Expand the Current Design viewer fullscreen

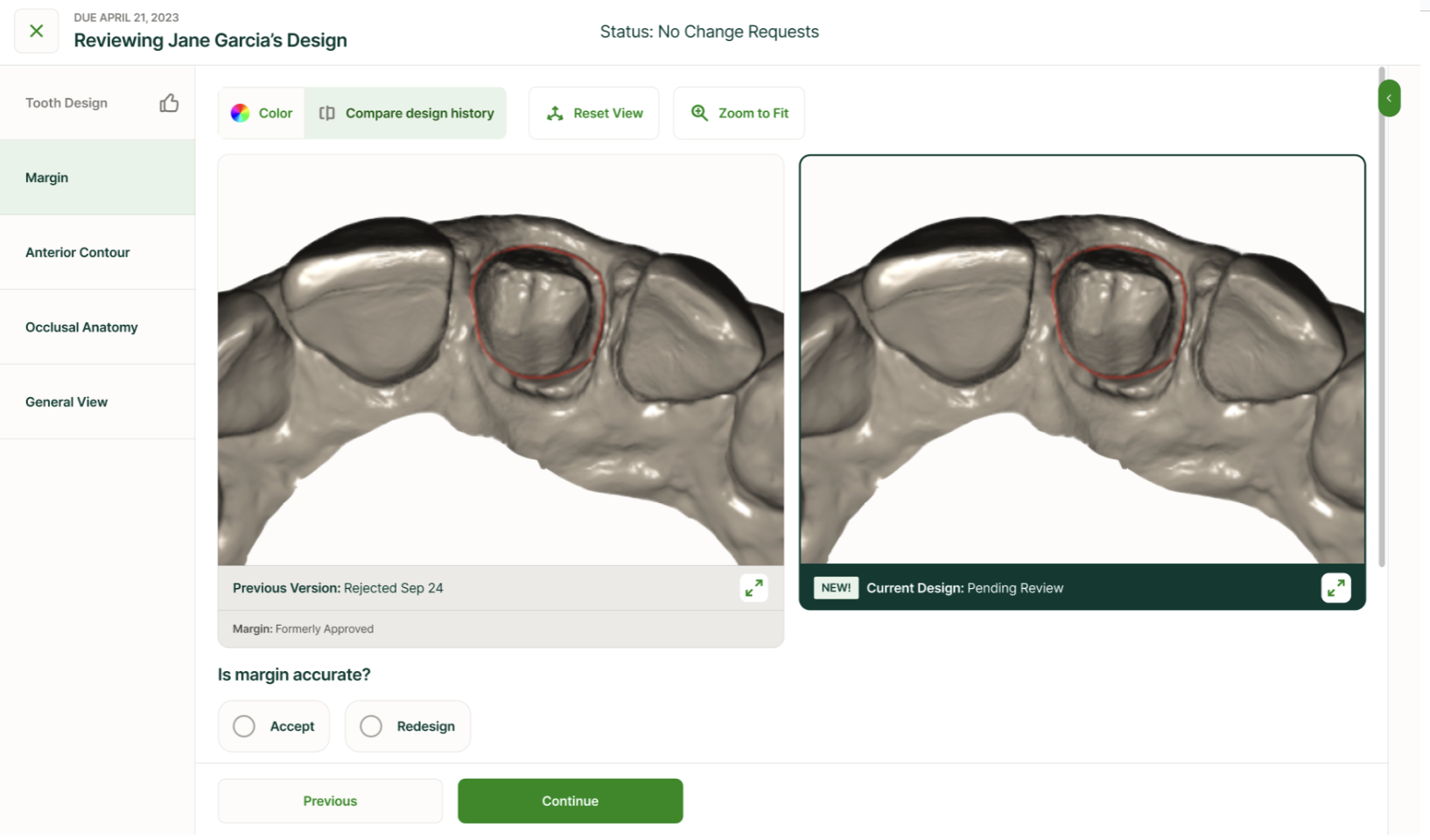click(1335, 588)
